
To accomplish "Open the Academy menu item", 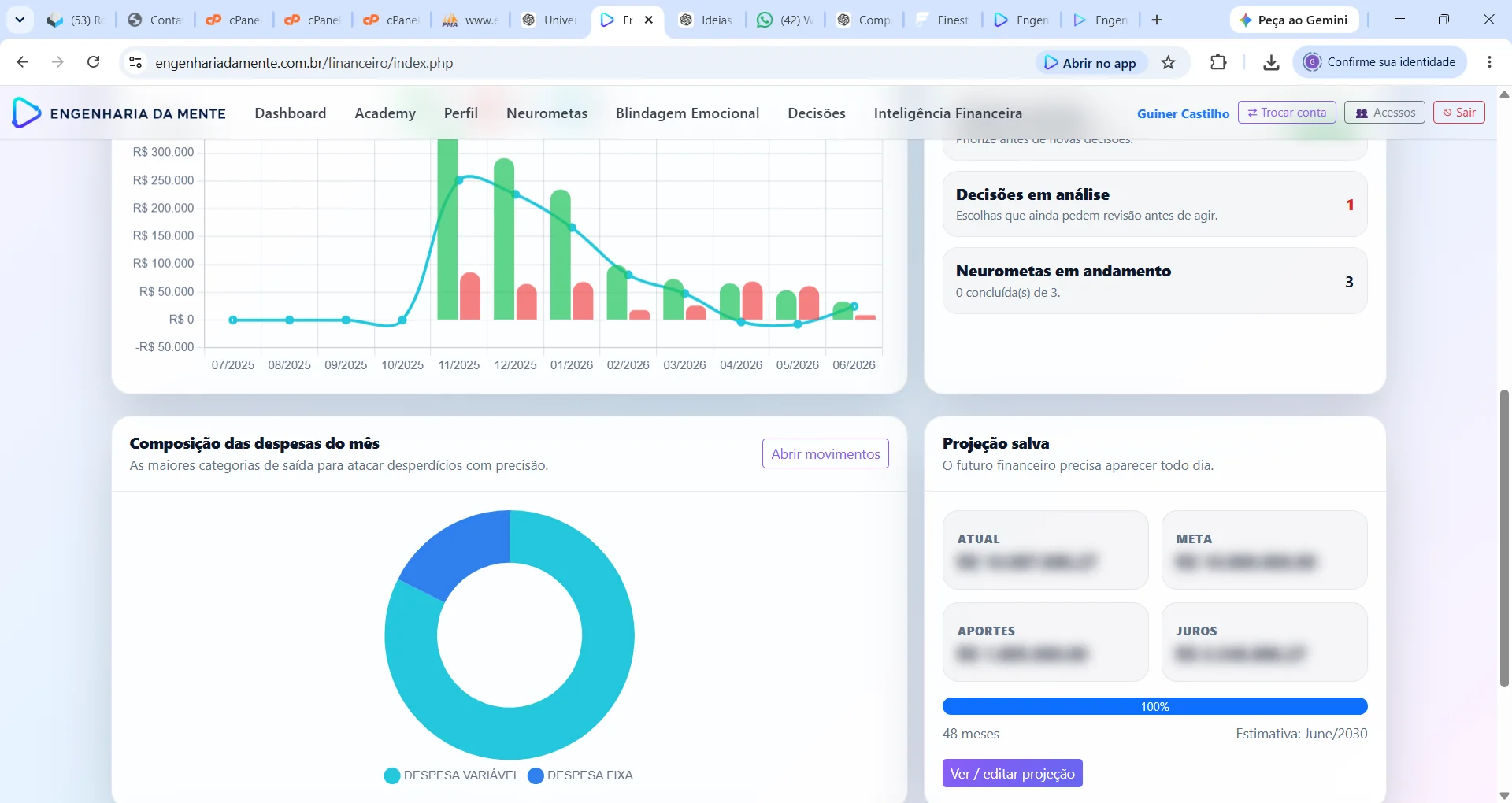I will point(385,113).
